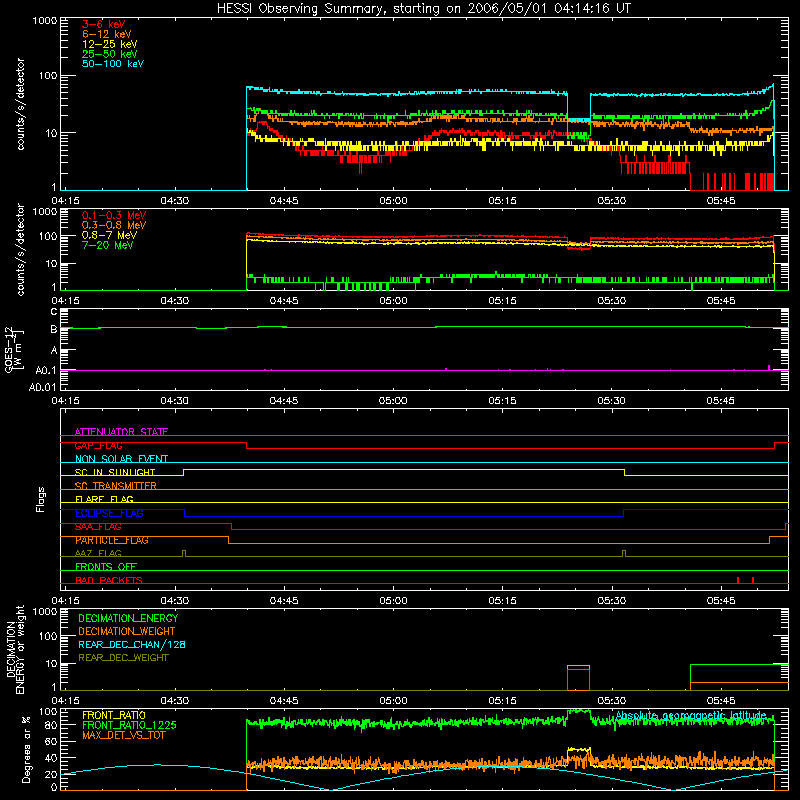Viewport: 800px width, 800px height.
Task: Click the 05:15 tick under the GOES plot
Action: [x=503, y=401]
